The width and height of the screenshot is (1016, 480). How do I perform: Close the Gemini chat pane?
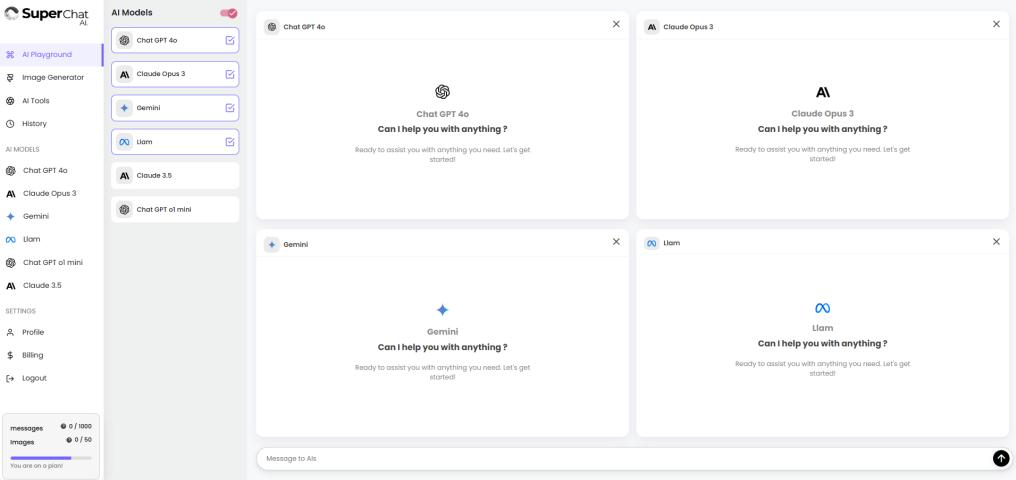(x=615, y=242)
